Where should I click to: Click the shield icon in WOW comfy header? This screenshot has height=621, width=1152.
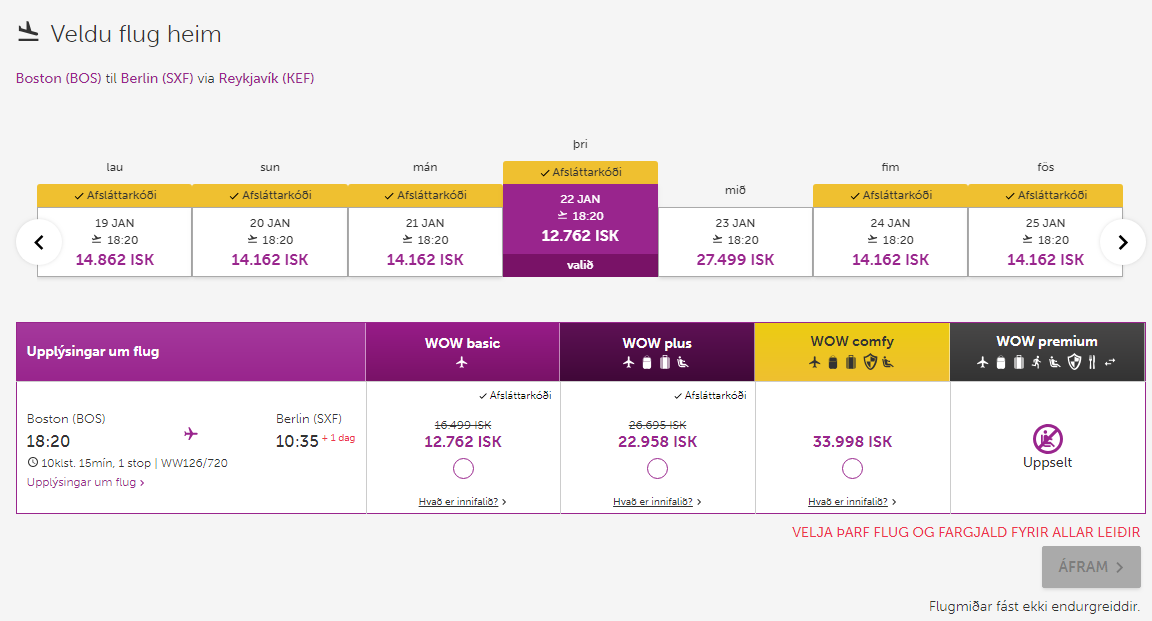tap(870, 362)
